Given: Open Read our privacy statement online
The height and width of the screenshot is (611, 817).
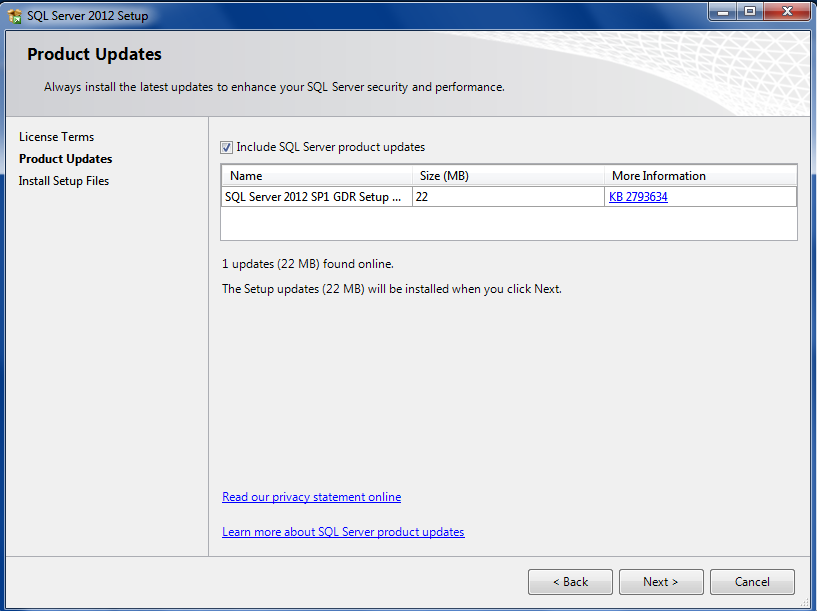Looking at the screenshot, I should click(x=312, y=497).
